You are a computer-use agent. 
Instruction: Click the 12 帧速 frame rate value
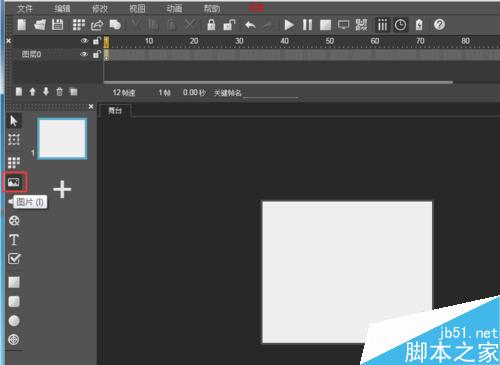click(x=124, y=93)
